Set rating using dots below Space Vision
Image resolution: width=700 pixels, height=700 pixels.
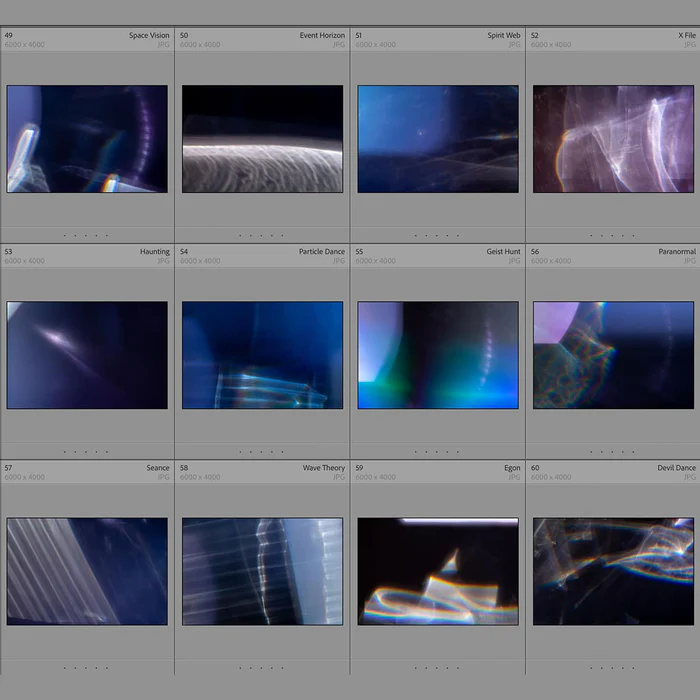pos(87,236)
